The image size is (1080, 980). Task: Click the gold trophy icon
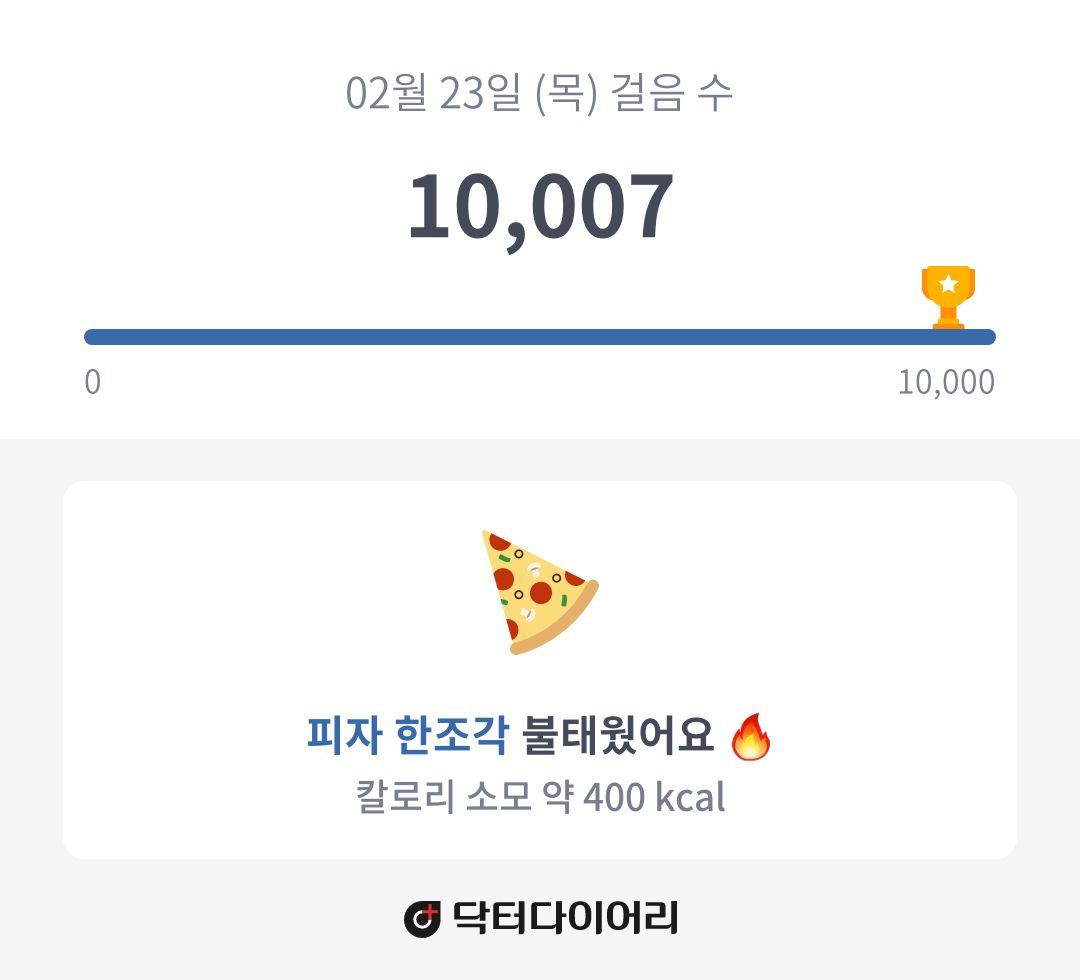point(948,297)
